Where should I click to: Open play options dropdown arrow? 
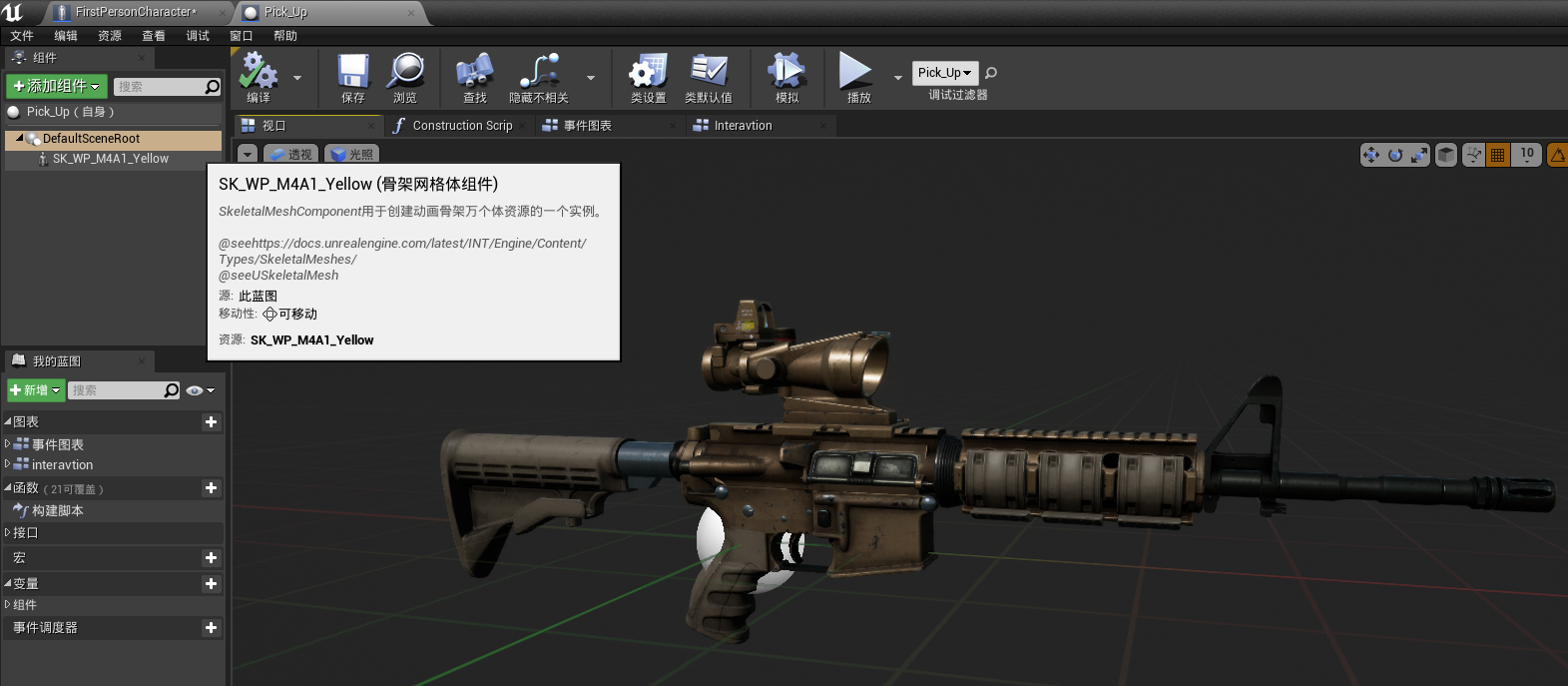tap(897, 77)
